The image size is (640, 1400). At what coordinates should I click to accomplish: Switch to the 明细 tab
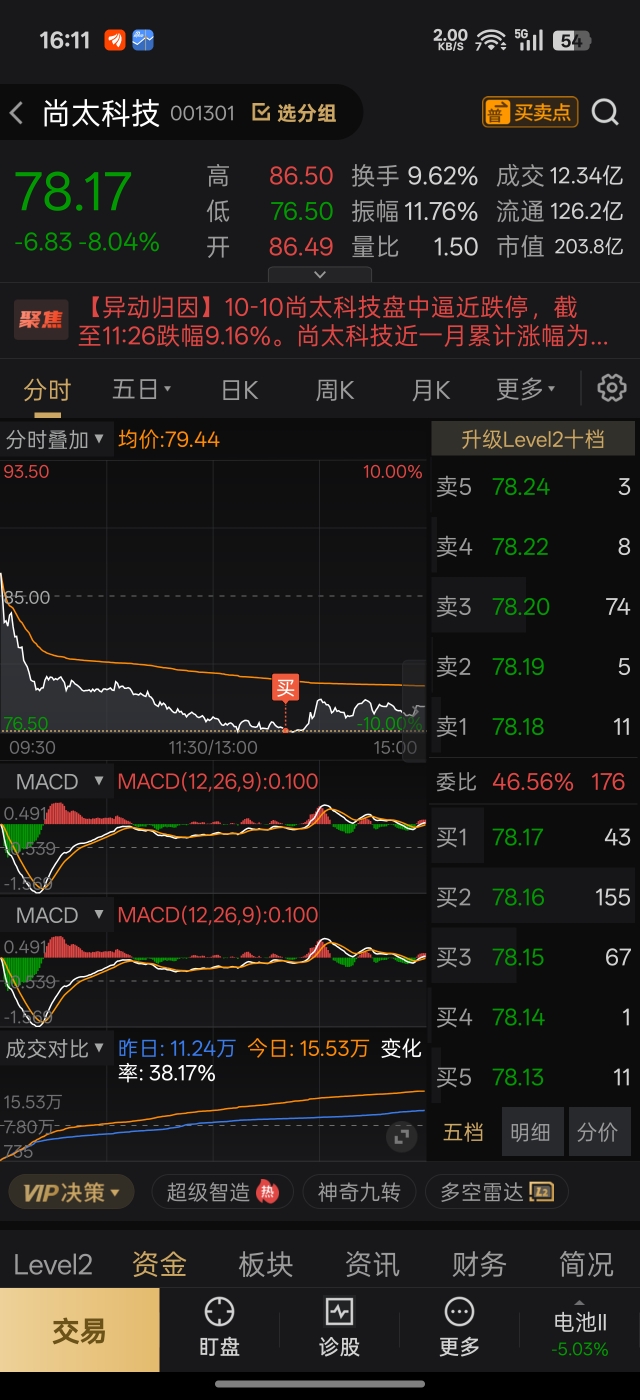pyautogui.click(x=531, y=1132)
